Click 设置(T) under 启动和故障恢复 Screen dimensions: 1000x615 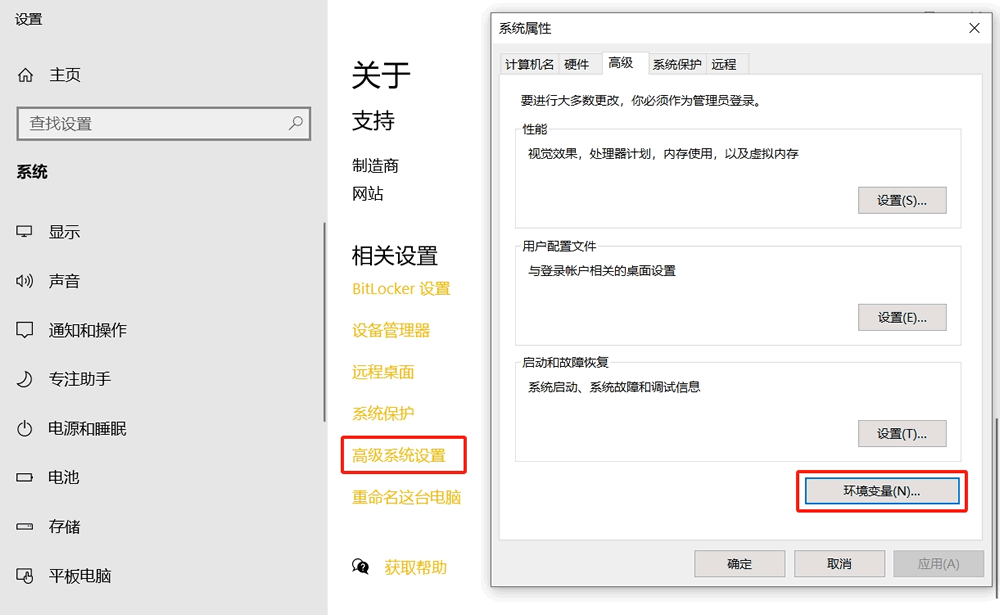902,433
